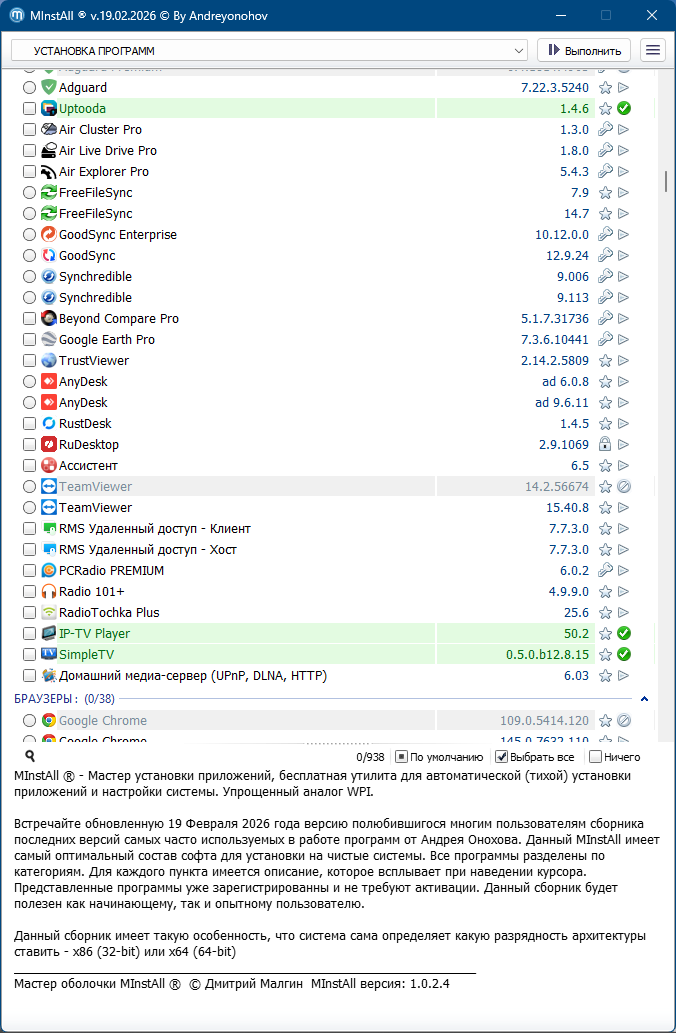Screen dimensions: 676x1033
Task: Click the key icon for Air Cluster Pro
Action: point(605,130)
